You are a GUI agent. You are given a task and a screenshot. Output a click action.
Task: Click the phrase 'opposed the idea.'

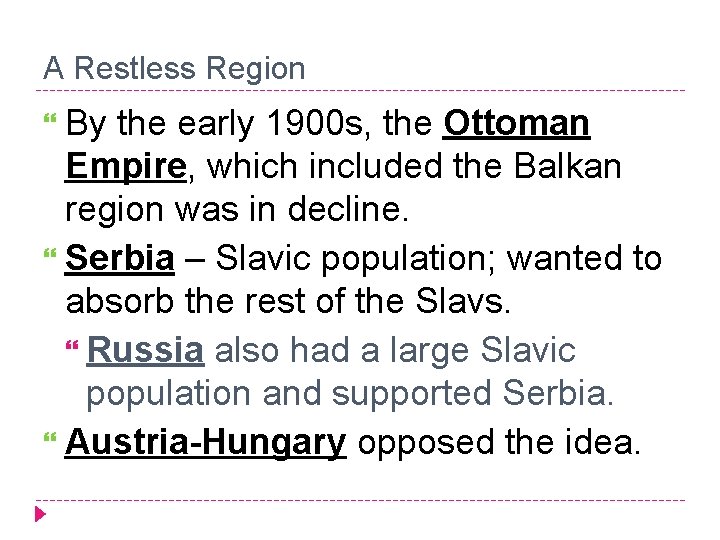[499, 442]
